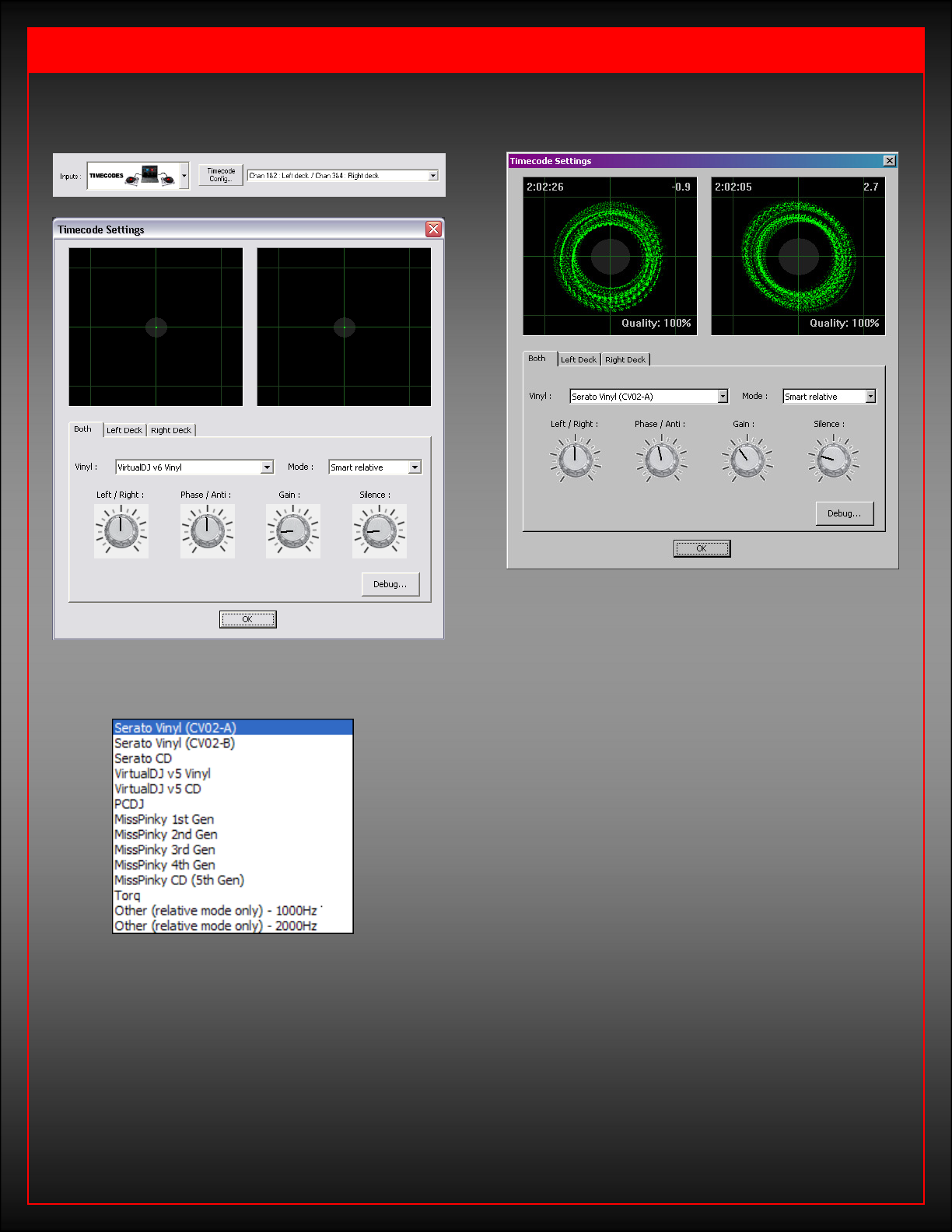Switch to Left Deck tab in left dialog
The height and width of the screenshot is (1232, 952).
124,430
